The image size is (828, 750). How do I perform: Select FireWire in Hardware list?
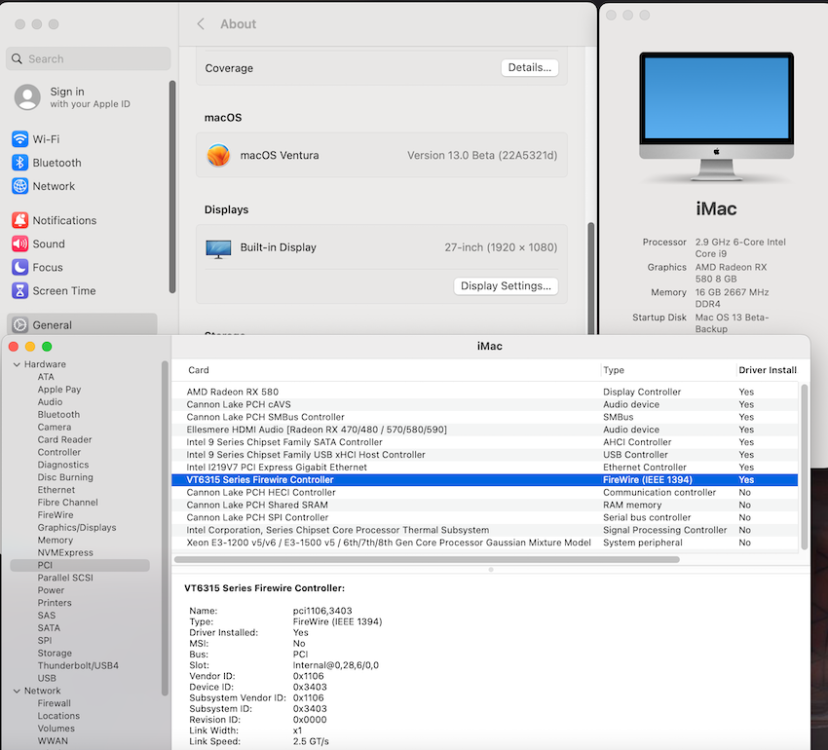pyautogui.click(x=55, y=515)
